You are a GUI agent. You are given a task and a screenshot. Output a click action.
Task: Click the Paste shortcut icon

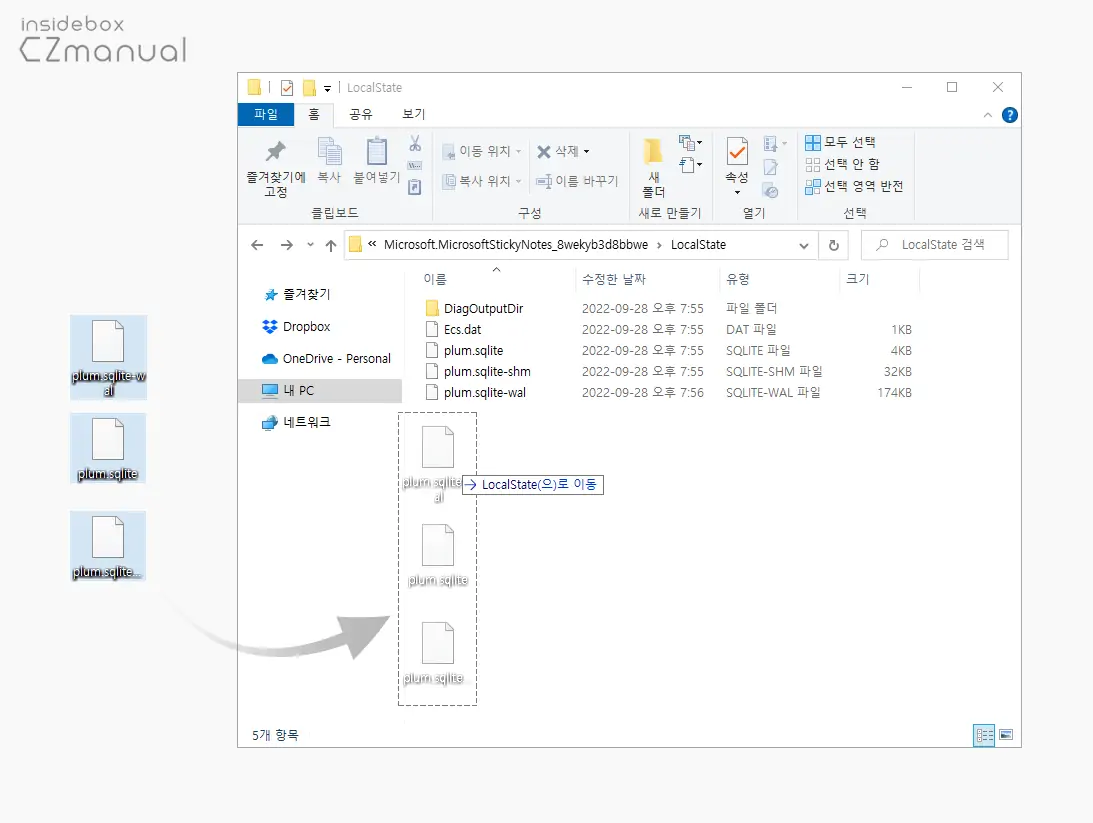(x=415, y=187)
